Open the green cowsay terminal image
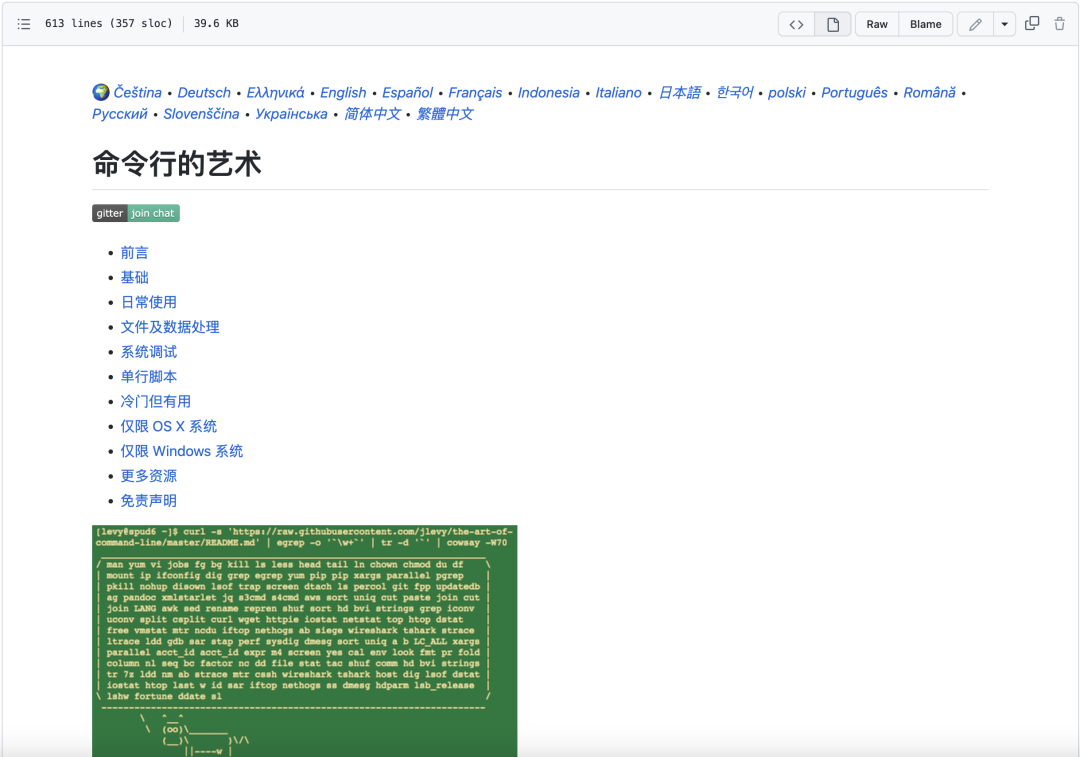The width and height of the screenshot is (1080, 757). pyautogui.click(x=304, y=641)
